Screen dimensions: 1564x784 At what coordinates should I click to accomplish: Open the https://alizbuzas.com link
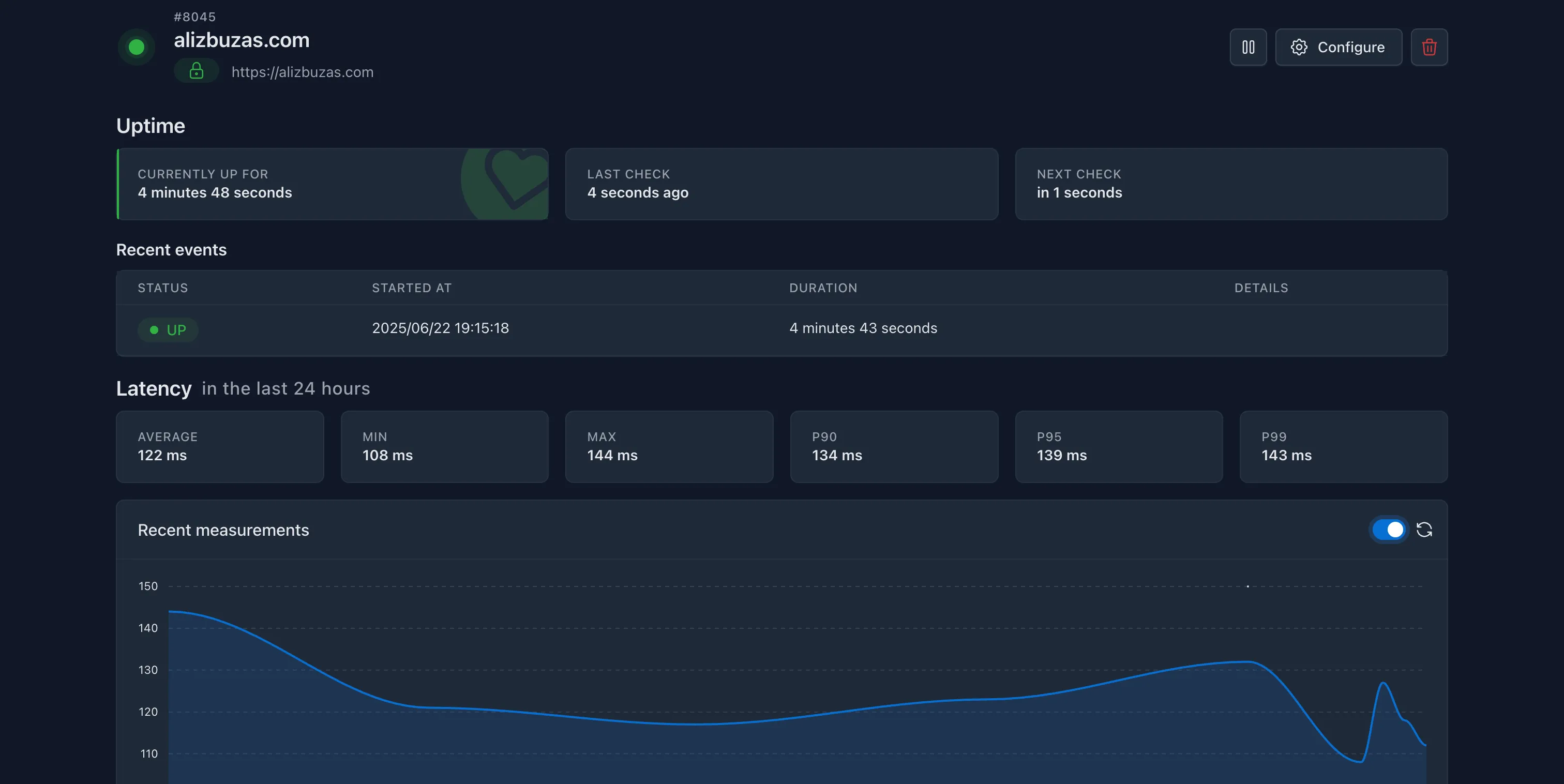click(x=303, y=72)
